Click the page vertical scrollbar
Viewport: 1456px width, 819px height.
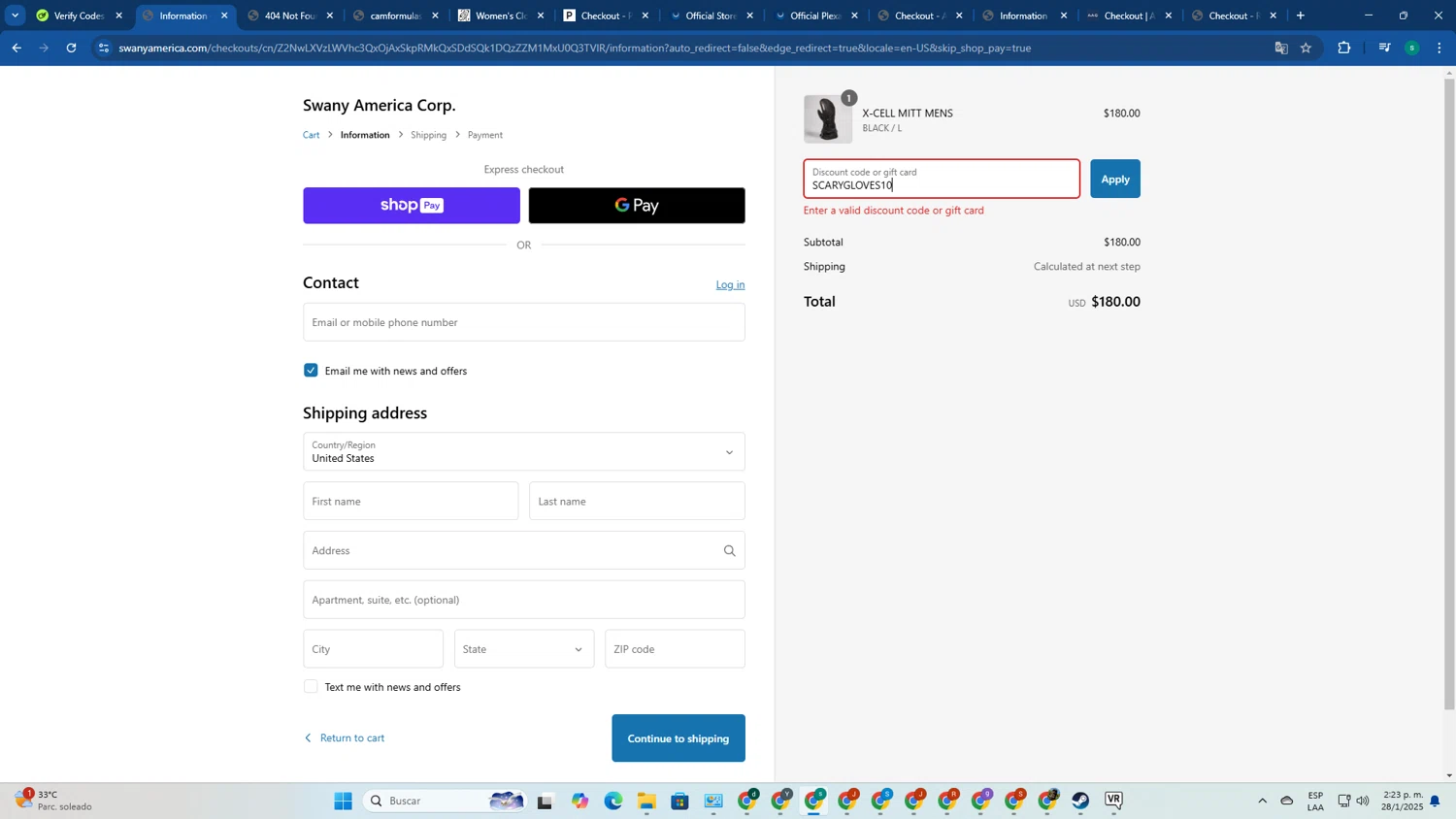(x=1450, y=393)
